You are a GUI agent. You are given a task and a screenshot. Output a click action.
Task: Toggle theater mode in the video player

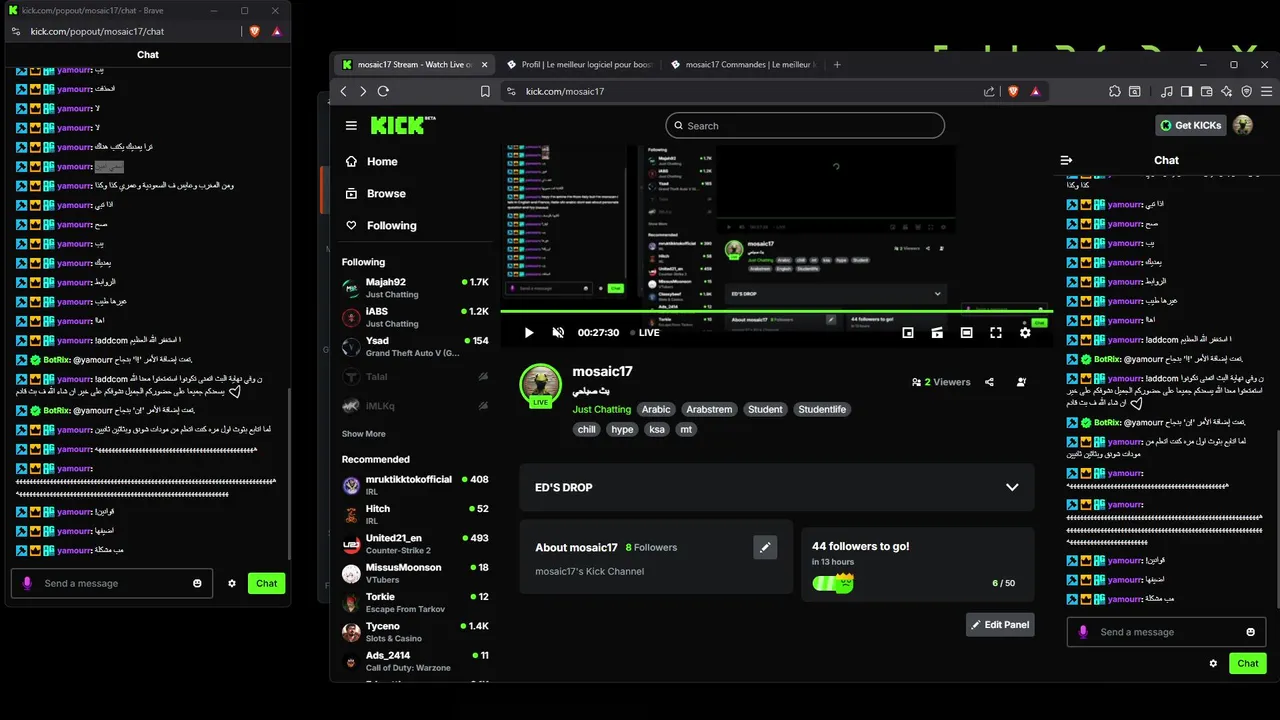tap(966, 333)
